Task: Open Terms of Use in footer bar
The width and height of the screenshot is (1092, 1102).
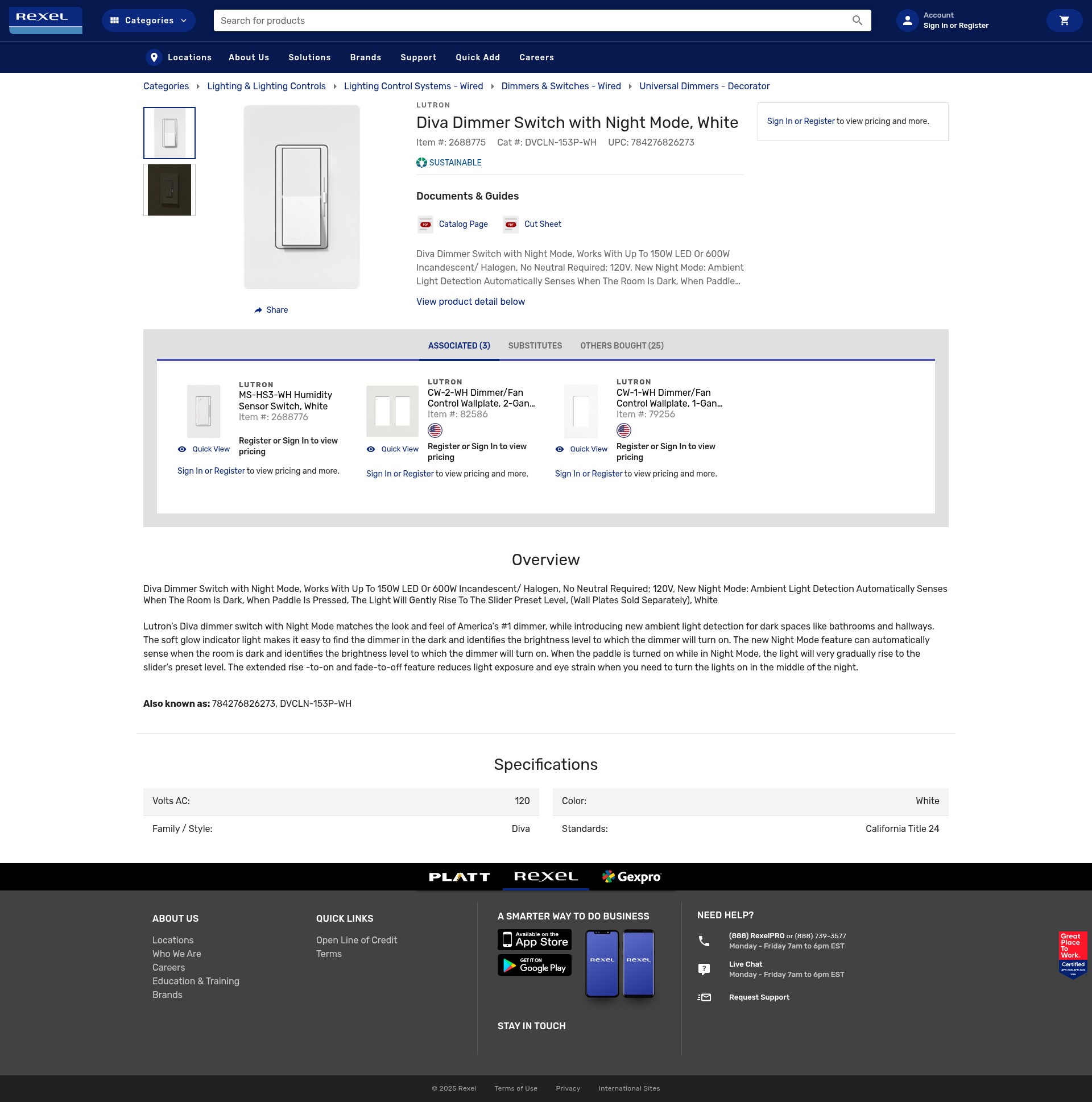Action: click(x=516, y=1088)
